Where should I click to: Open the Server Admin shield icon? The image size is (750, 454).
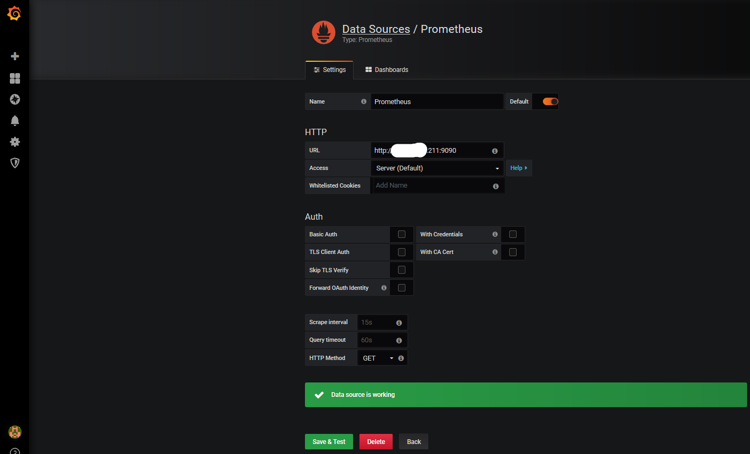coord(15,163)
